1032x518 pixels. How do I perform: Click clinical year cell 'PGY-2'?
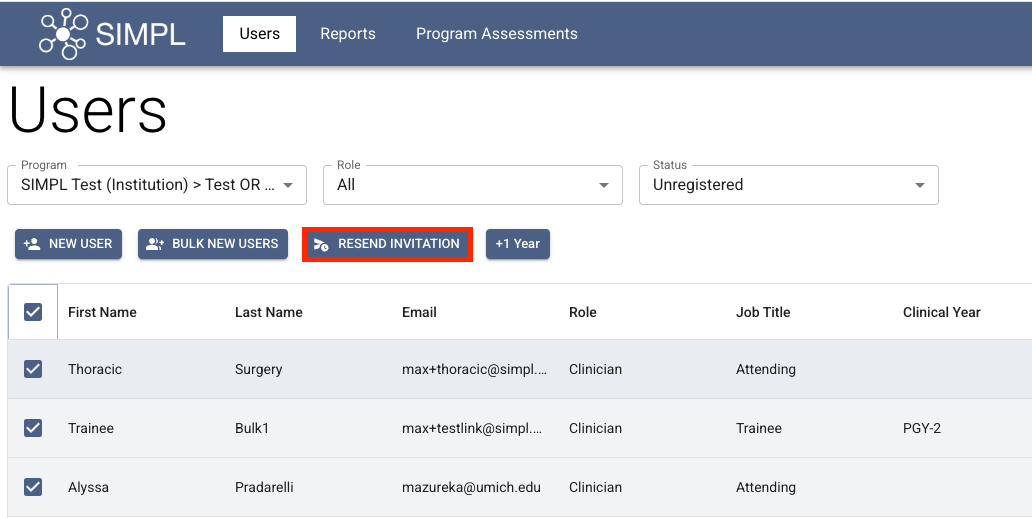922,428
